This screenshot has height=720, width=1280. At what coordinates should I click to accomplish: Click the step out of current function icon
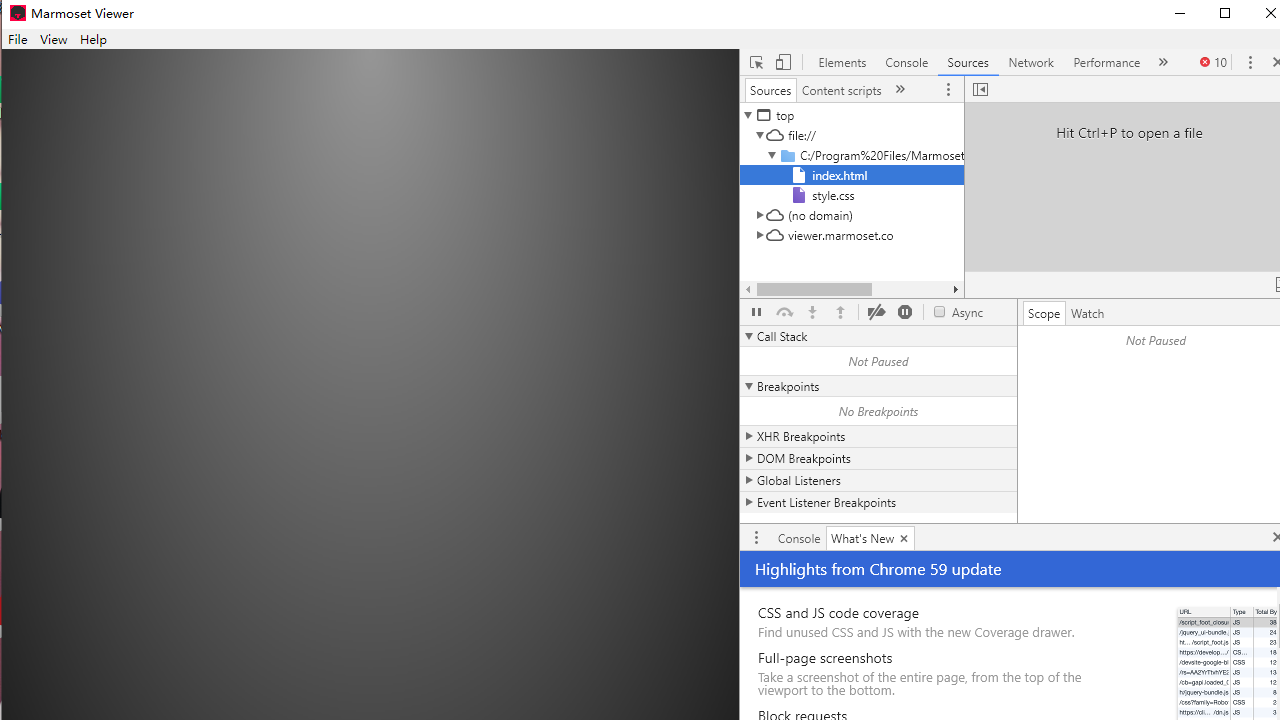[840, 311]
